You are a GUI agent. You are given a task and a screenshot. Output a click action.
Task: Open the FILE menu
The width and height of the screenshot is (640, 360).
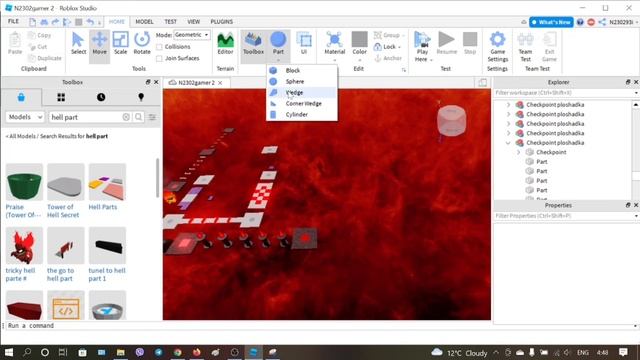click(13, 21)
